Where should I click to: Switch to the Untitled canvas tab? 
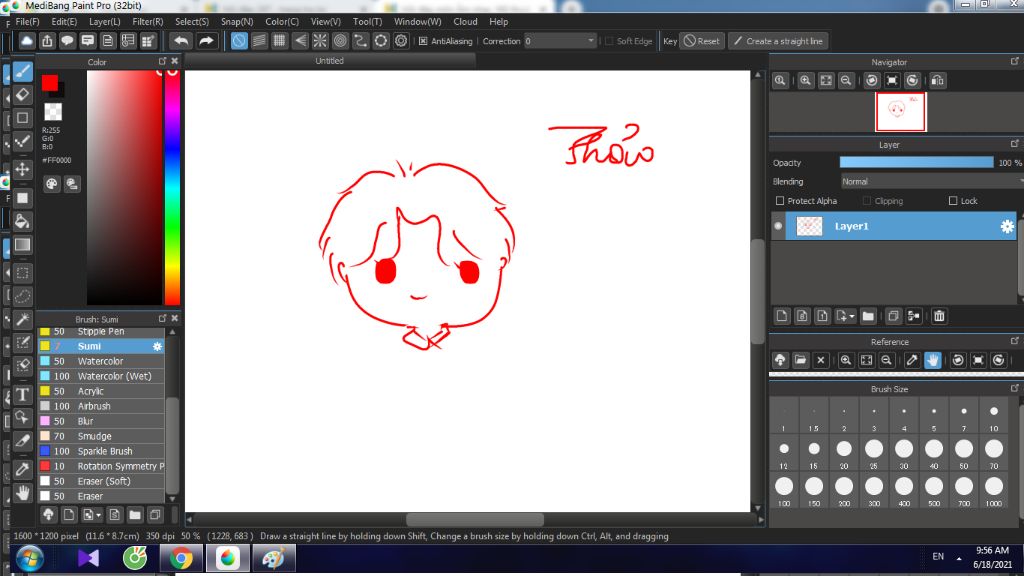pos(329,61)
